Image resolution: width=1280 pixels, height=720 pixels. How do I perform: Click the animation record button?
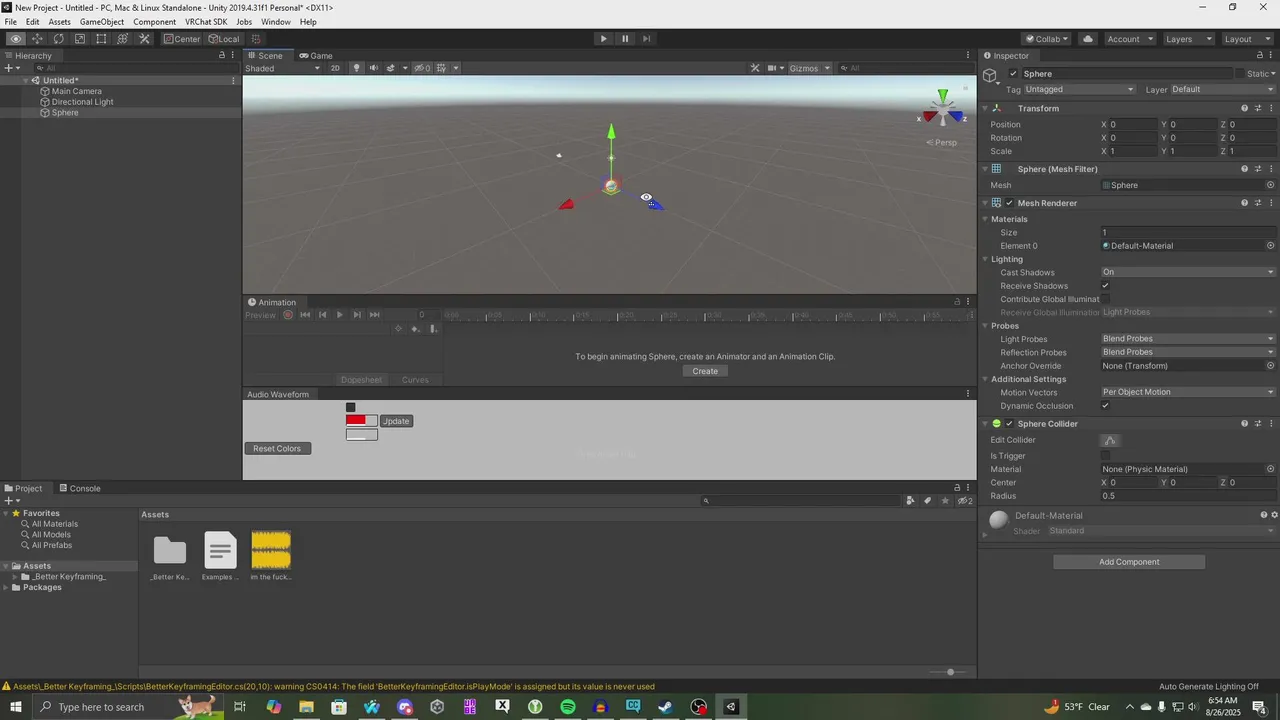pos(288,315)
